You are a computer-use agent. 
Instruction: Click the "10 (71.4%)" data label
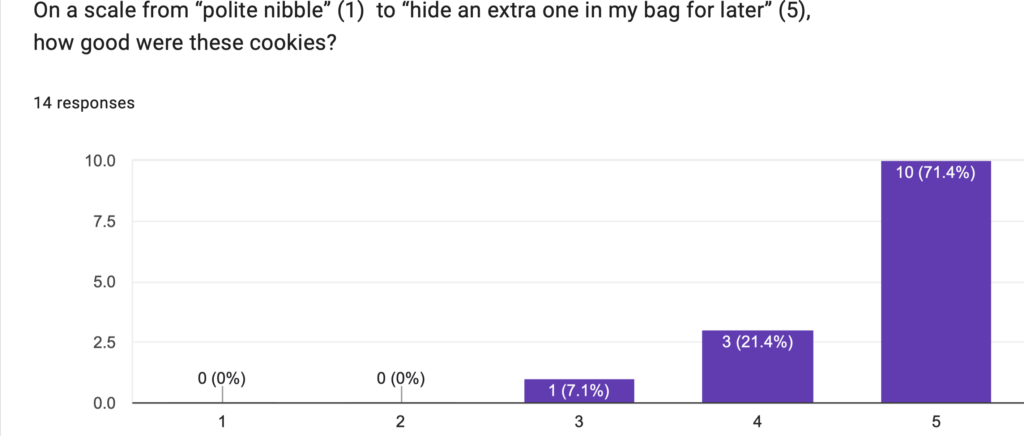click(936, 173)
